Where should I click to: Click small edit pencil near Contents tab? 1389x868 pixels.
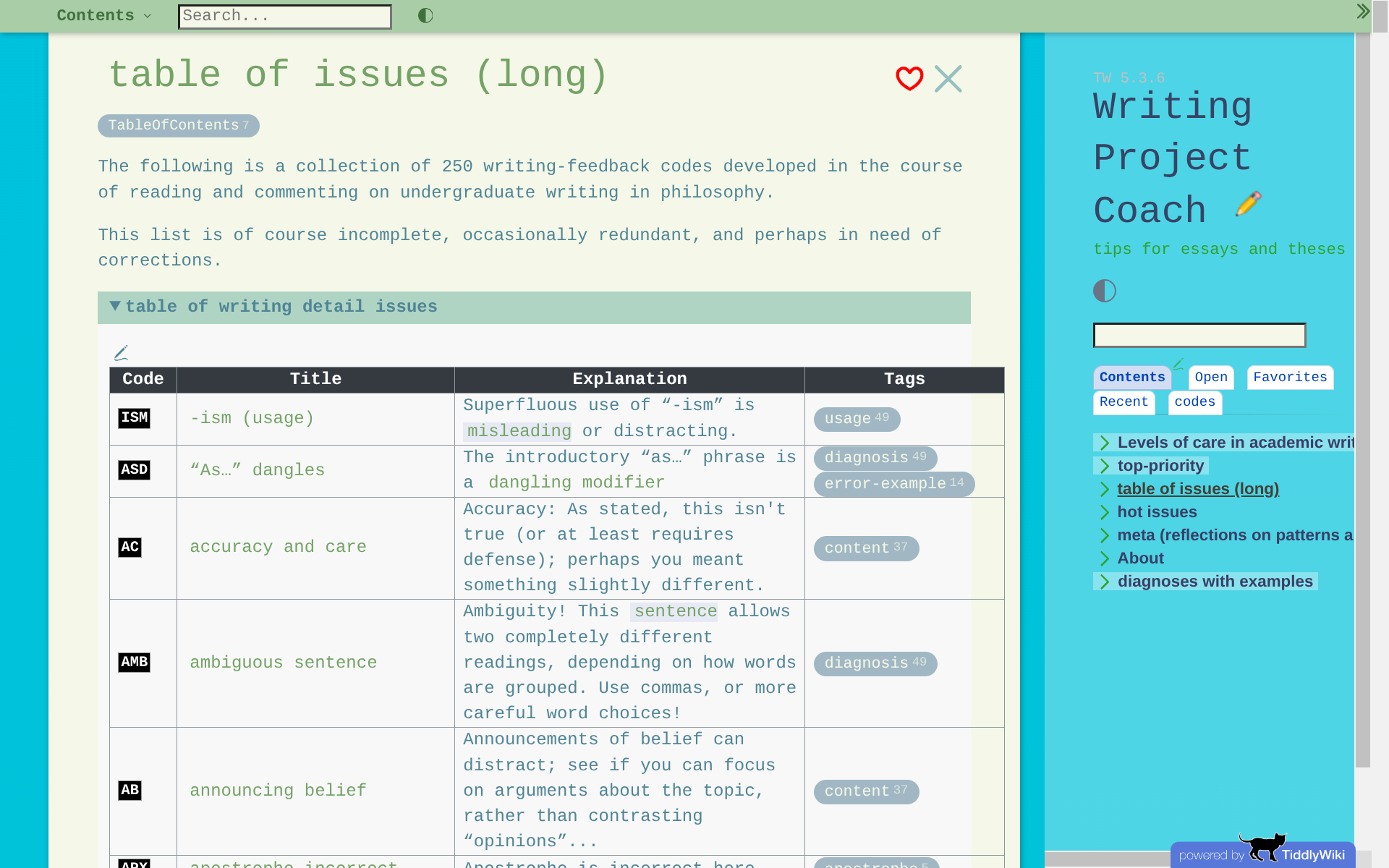[x=1178, y=365]
